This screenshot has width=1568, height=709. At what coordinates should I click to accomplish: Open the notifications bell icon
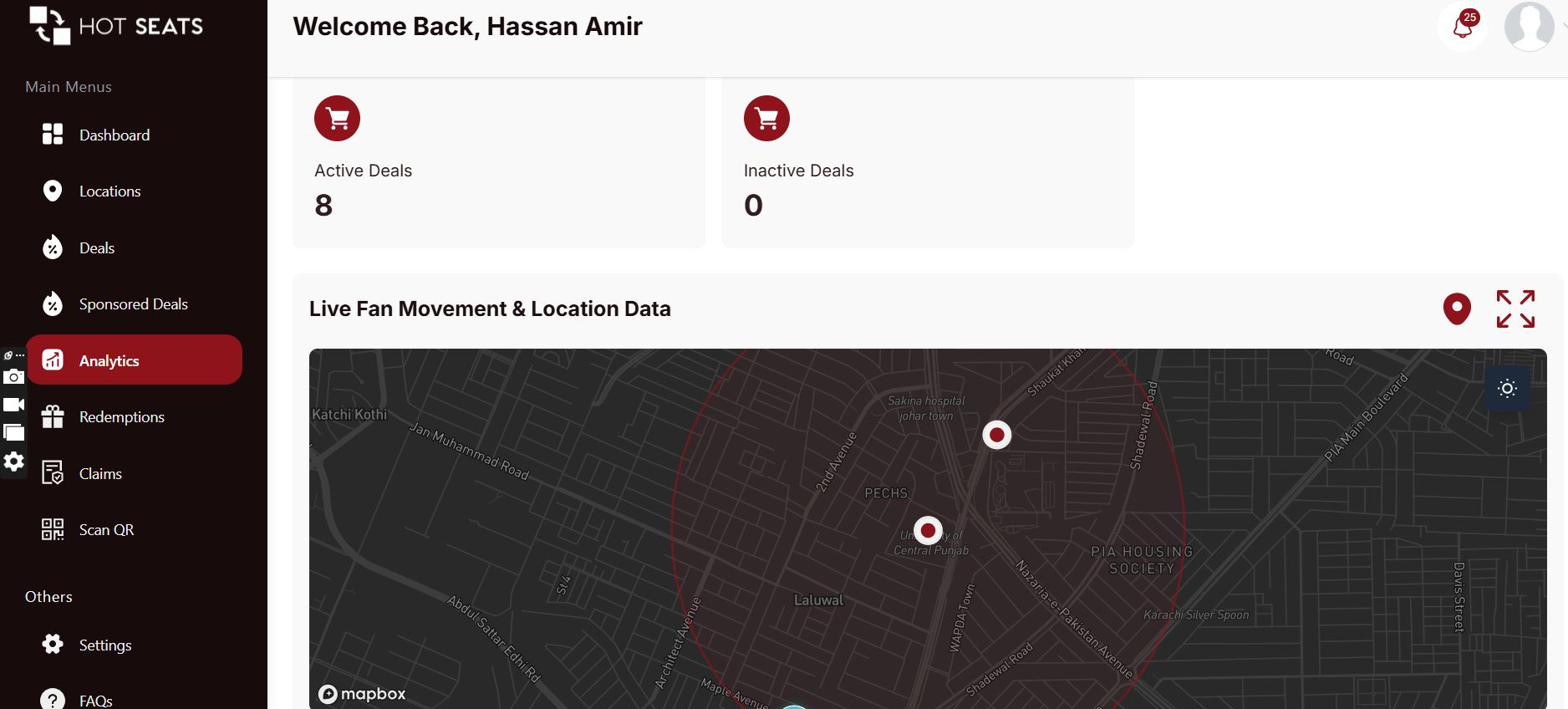click(x=1463, y=28)
